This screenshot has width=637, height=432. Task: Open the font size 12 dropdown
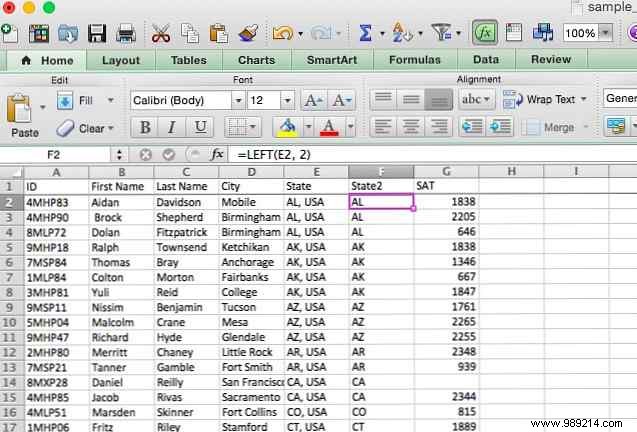pos(287,100)
